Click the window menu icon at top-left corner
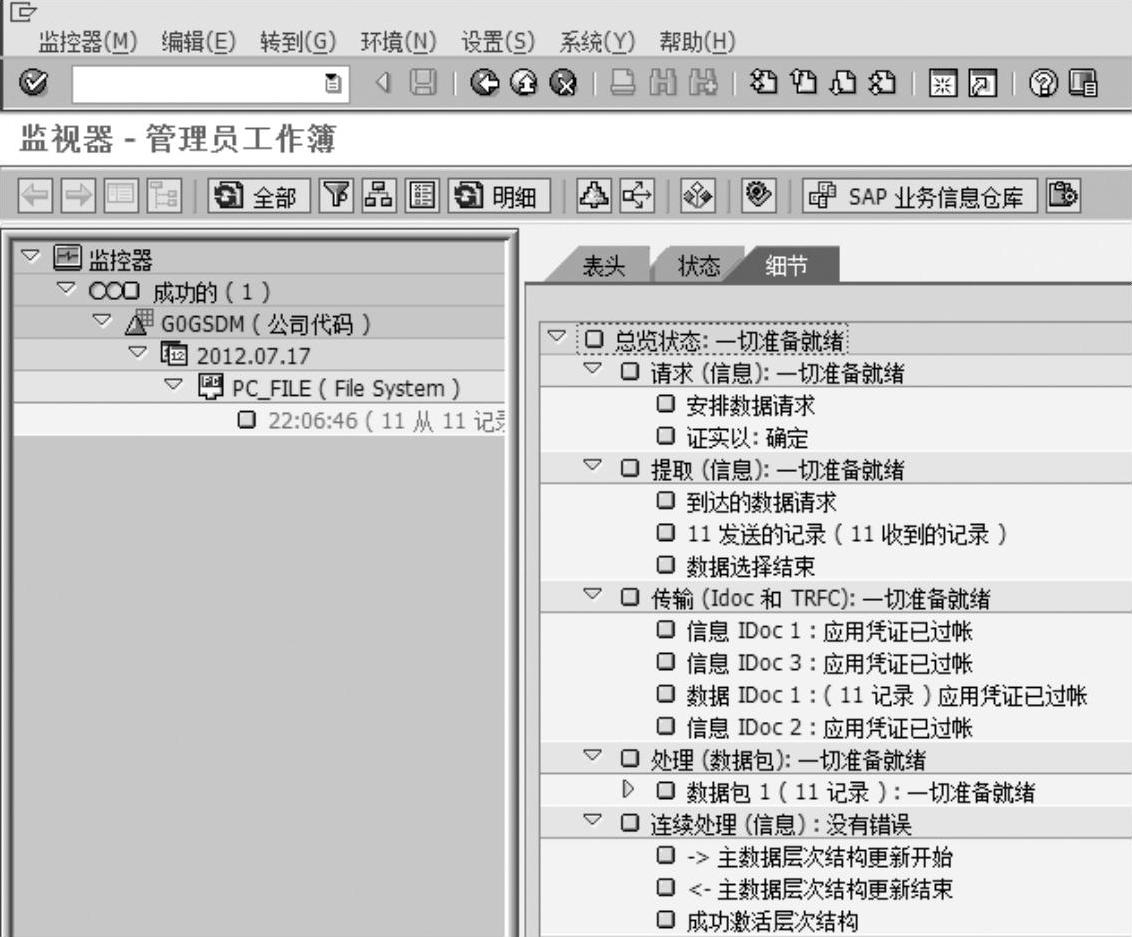This screenshot has width=1132, height=937. click(22, 12)
